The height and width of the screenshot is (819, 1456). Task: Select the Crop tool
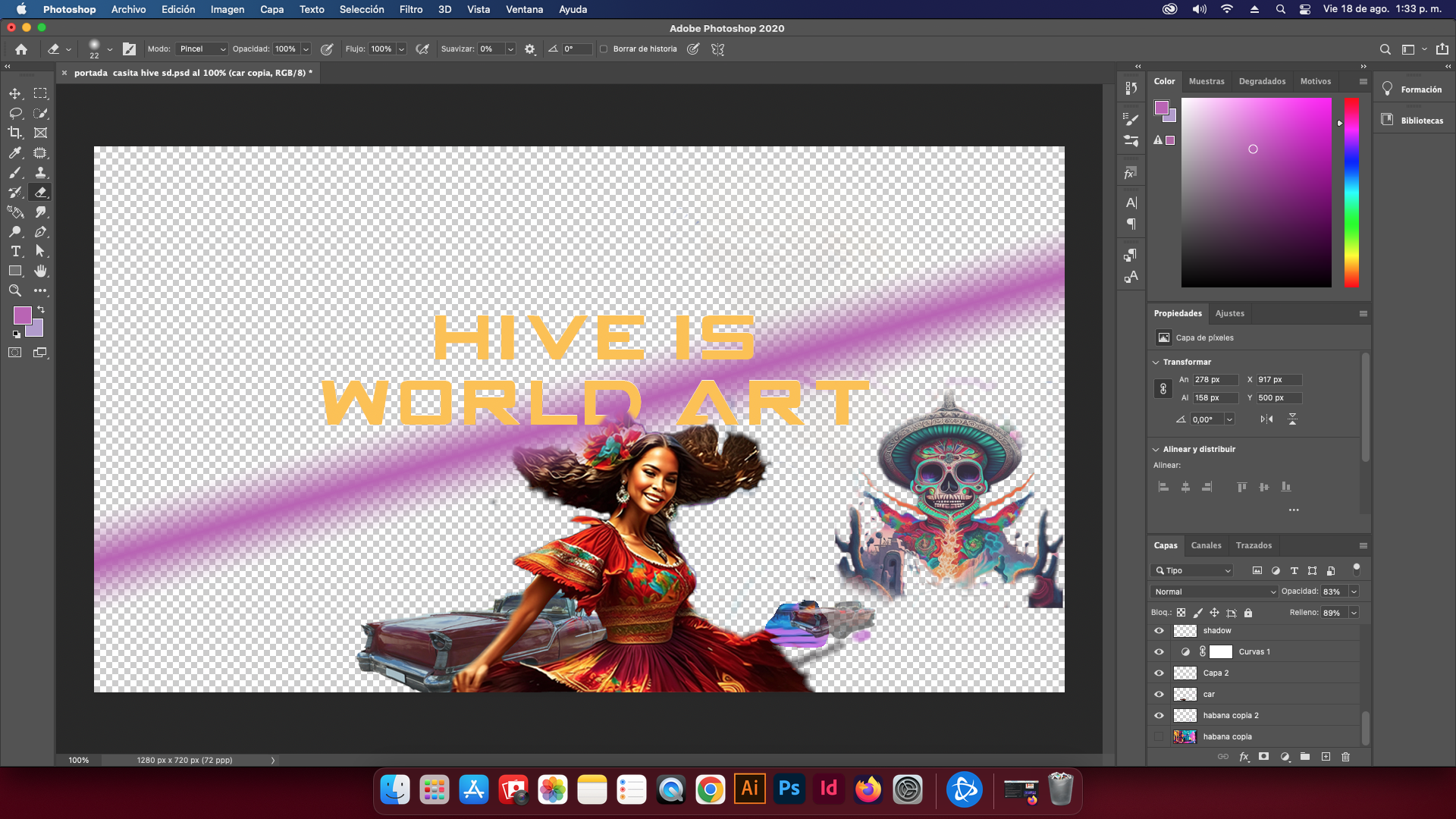point(15,133)
